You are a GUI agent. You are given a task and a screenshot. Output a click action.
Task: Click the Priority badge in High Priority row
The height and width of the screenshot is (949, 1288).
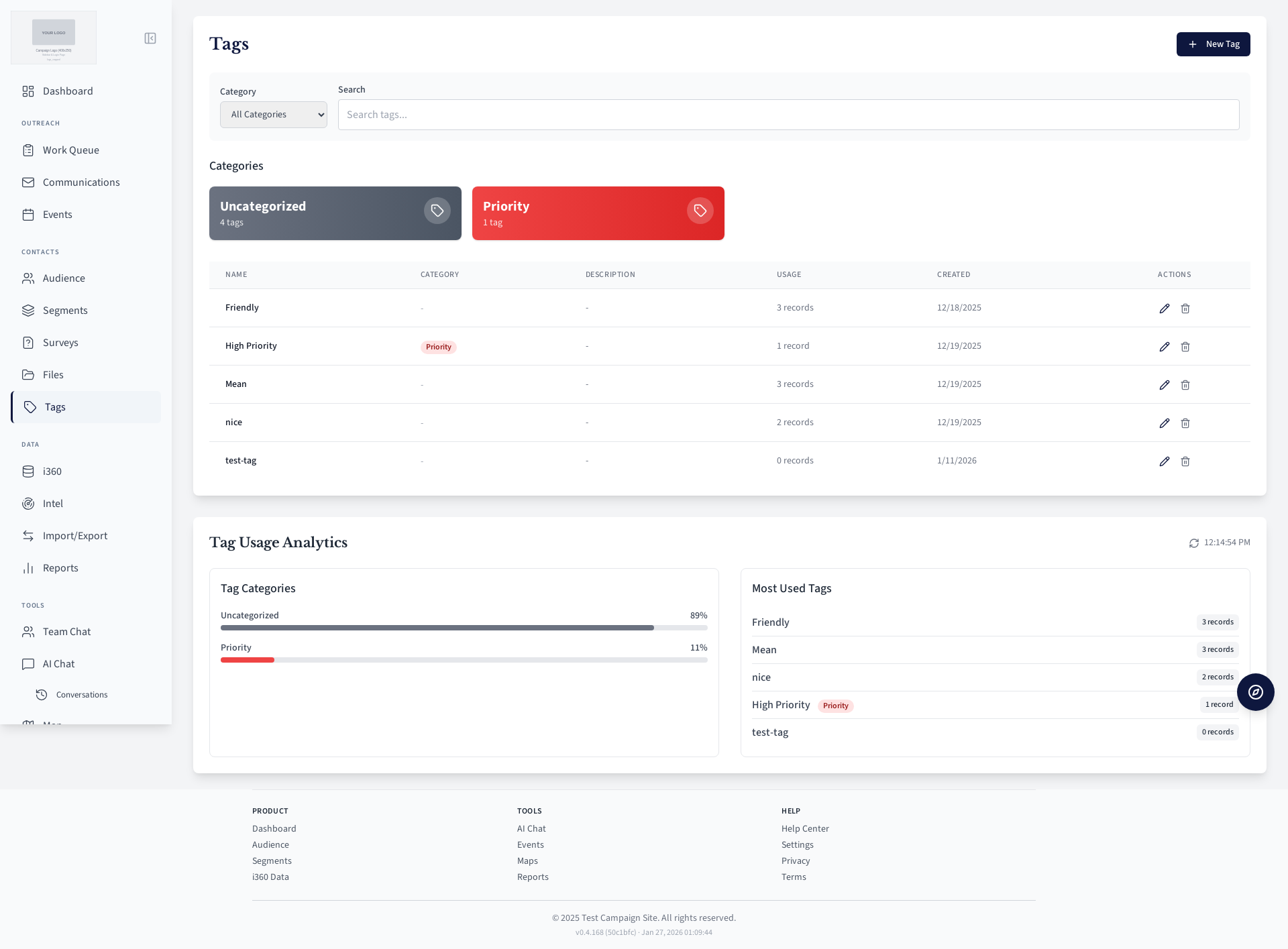point(438,347)
